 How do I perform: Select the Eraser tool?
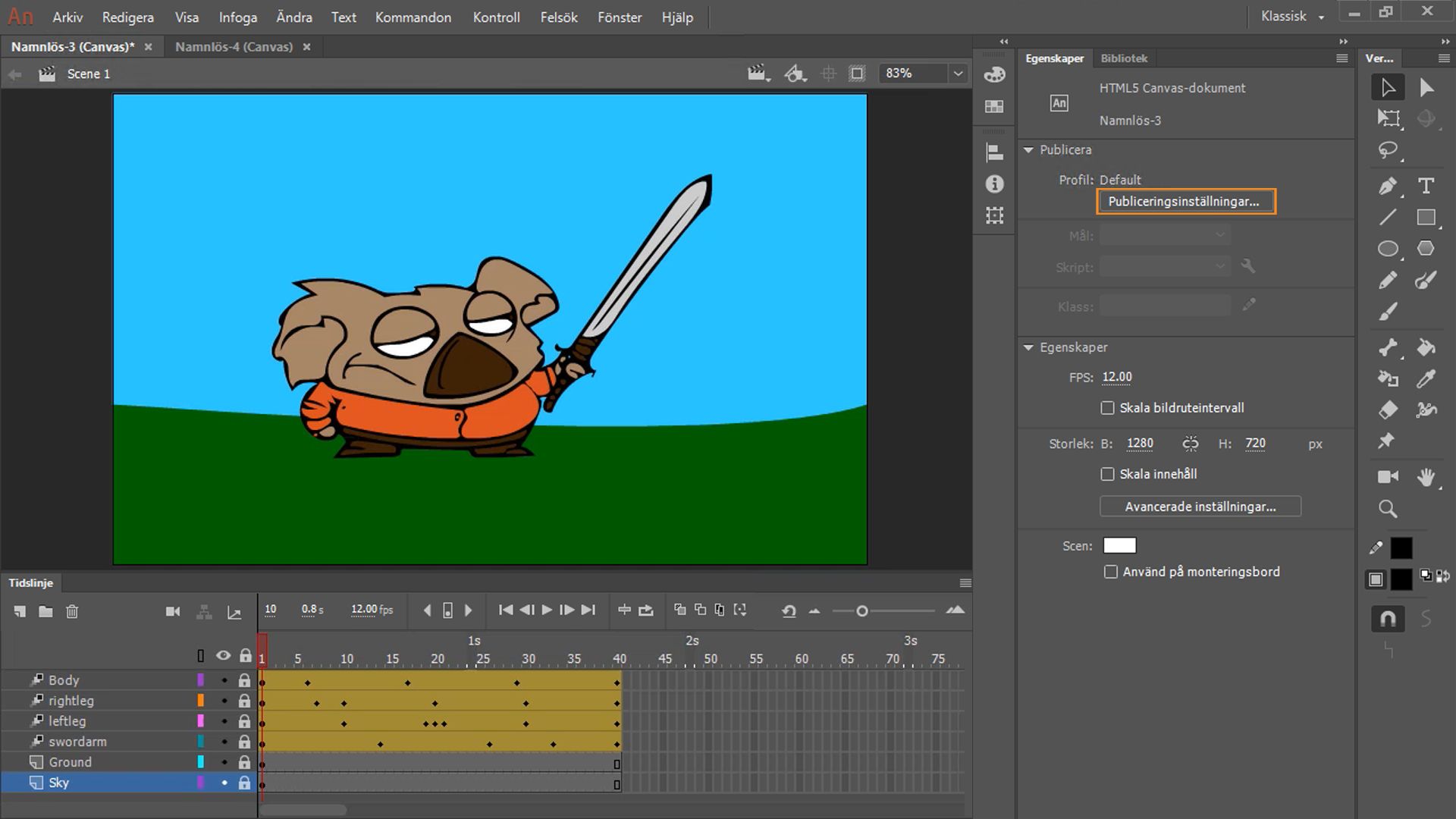click(1388, 410)
